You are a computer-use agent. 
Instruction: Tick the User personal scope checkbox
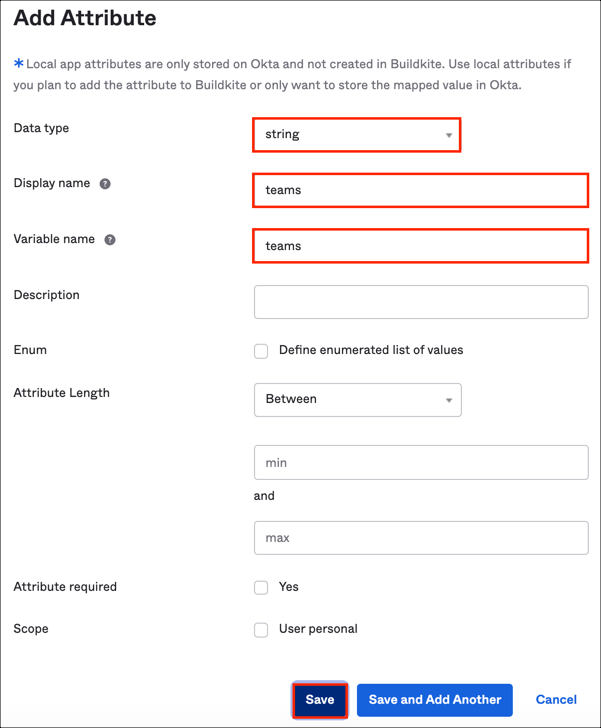pyautogui.click(x=261, y=630)
